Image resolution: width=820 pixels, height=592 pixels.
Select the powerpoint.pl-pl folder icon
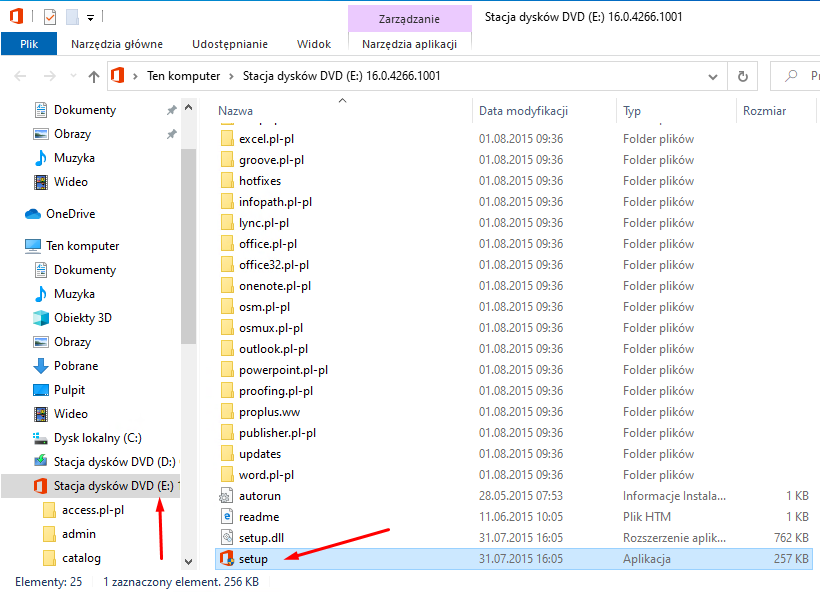click(x=227, y=370)
